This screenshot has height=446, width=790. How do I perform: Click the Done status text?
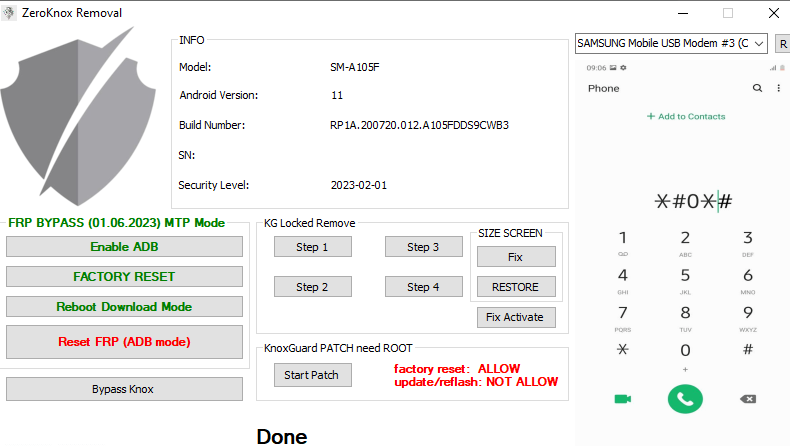pos(282,436)
